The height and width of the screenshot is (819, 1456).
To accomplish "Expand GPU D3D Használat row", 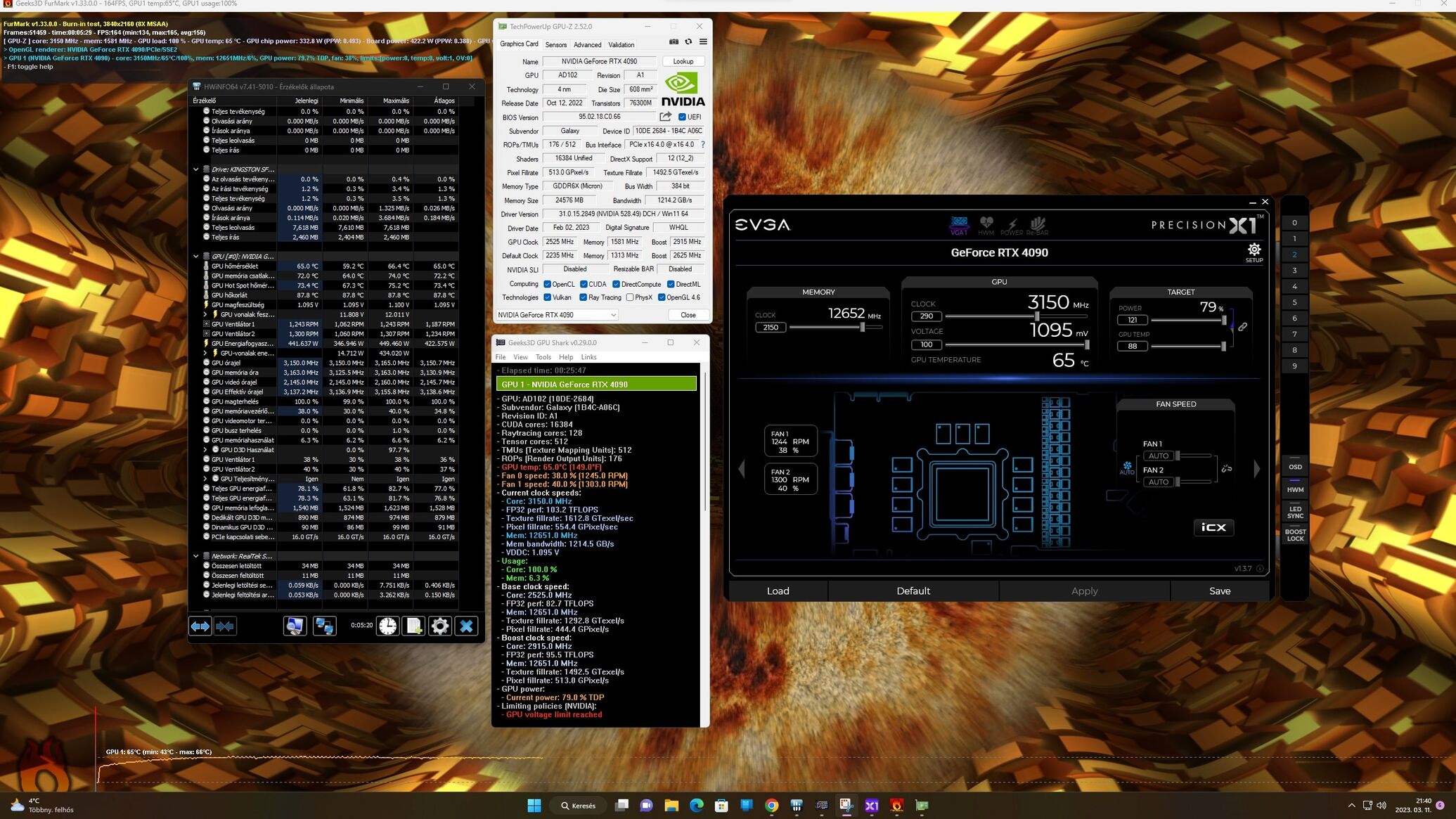I will coord(205,450).
